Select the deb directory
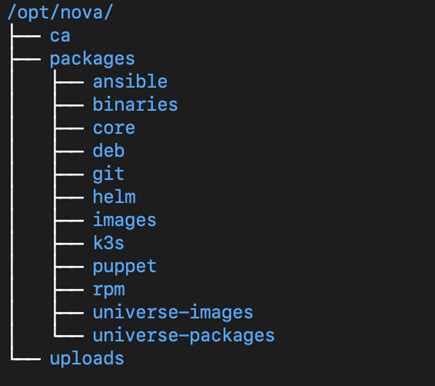 click(x=109, y=151)
